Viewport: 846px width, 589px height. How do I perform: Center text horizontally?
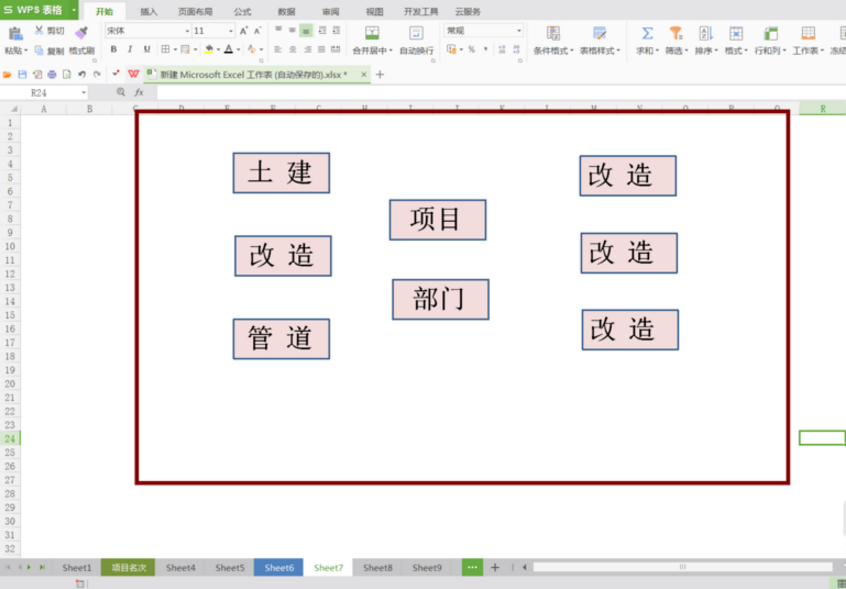tap(292, 50)
